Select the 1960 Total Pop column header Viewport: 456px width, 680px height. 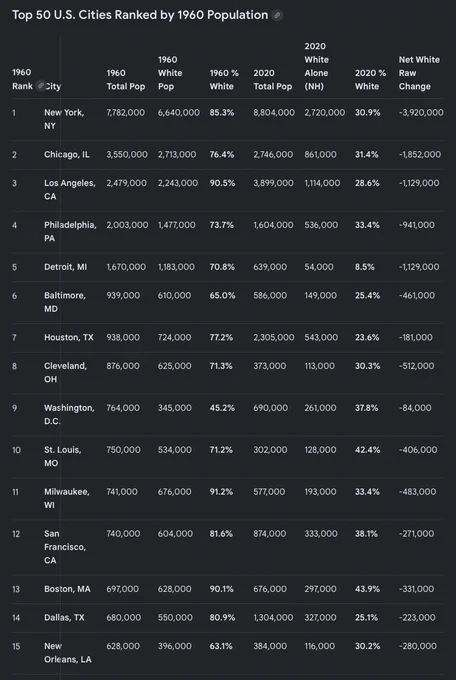pos(126,79)
